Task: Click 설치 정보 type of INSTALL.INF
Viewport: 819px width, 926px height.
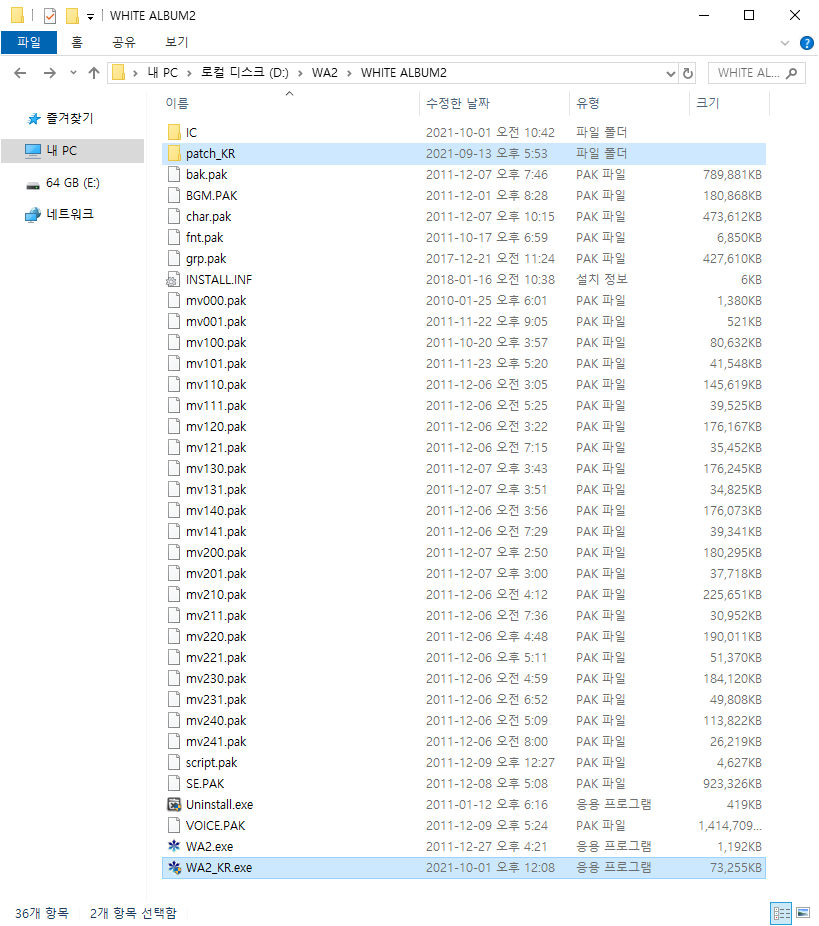Action: coord(602,279)
